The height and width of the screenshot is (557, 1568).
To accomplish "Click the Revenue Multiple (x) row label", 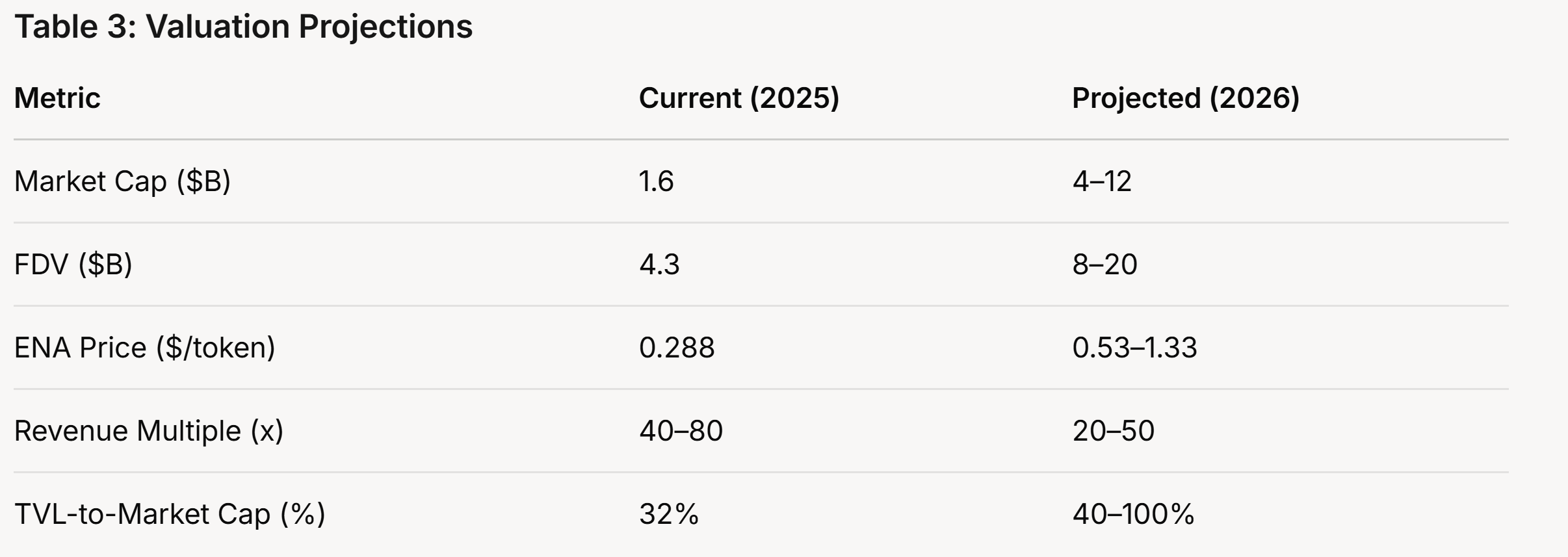I will (149, 431).
